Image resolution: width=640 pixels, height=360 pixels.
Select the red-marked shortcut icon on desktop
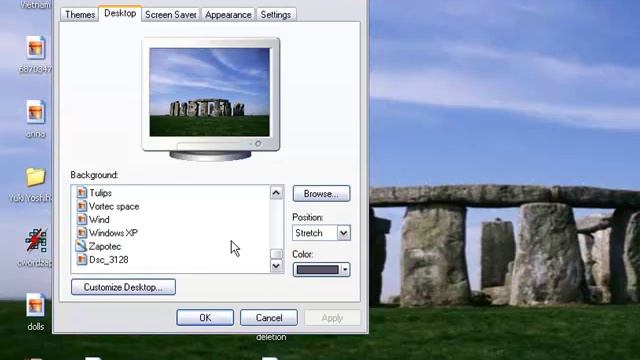click(36, 241)
